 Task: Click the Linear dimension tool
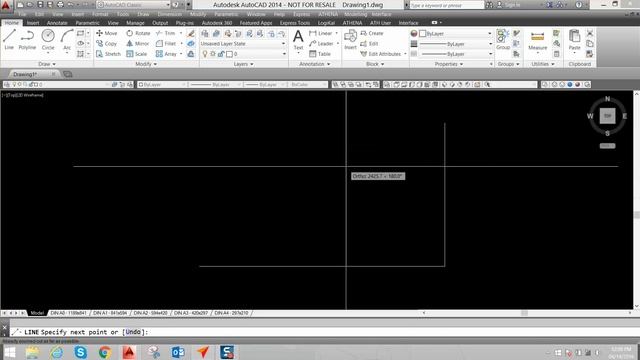pyautogui.click(x=321, y=33)
